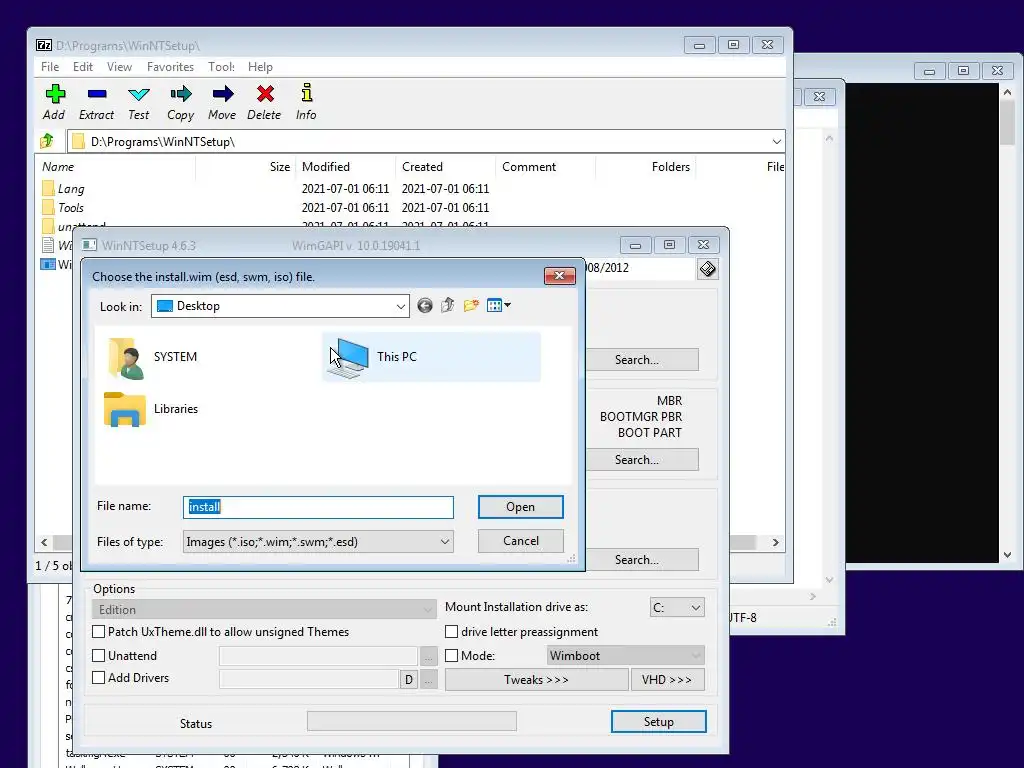This screenshot has width=1024, height=768.
Task: Click the Delete toolbar icon
Action: coord(264,94)
